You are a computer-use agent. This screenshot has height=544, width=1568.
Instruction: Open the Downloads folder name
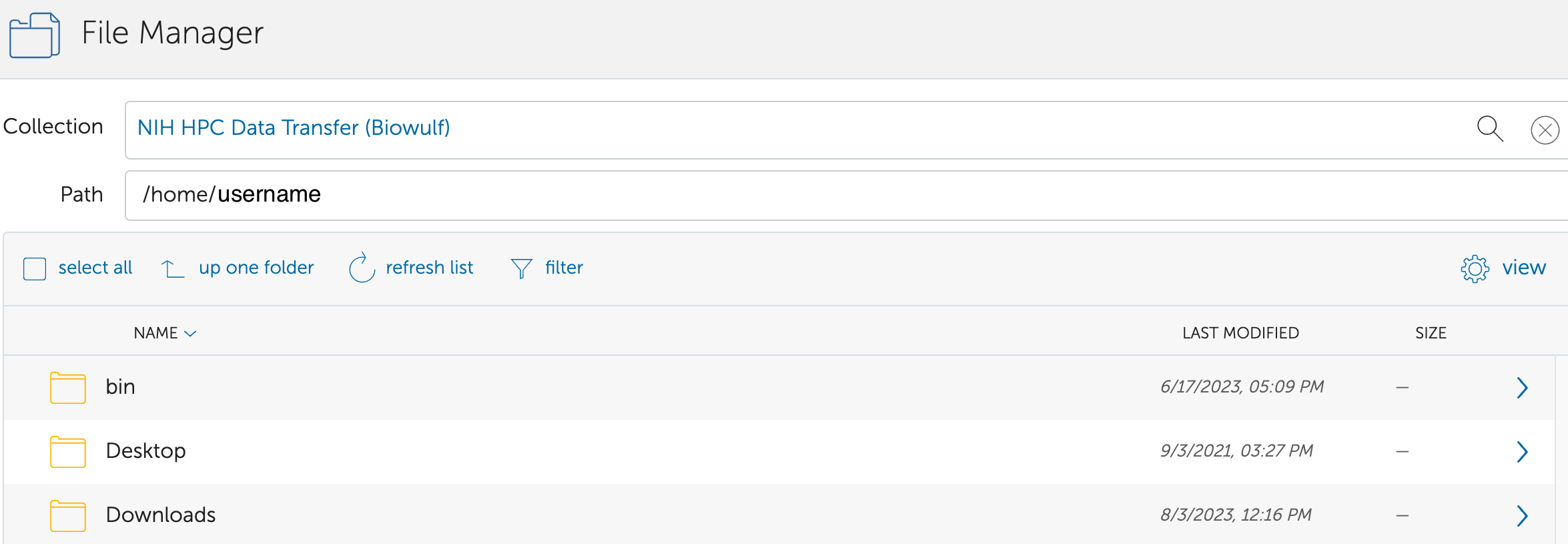coord(161,515)
